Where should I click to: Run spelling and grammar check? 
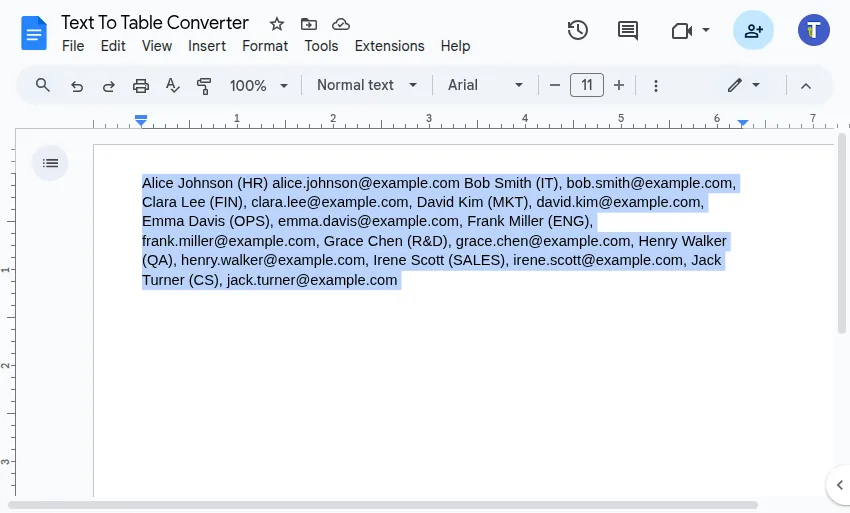[172, 86]
